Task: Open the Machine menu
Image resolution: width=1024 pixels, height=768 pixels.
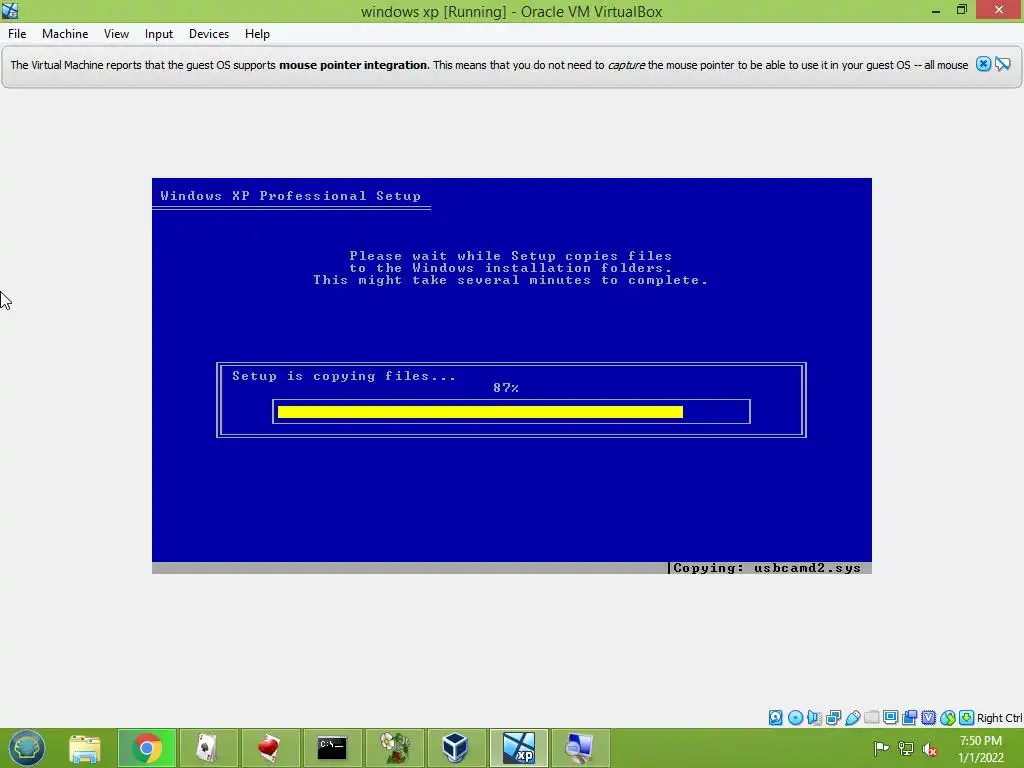Action: click(x=65, y=34)
